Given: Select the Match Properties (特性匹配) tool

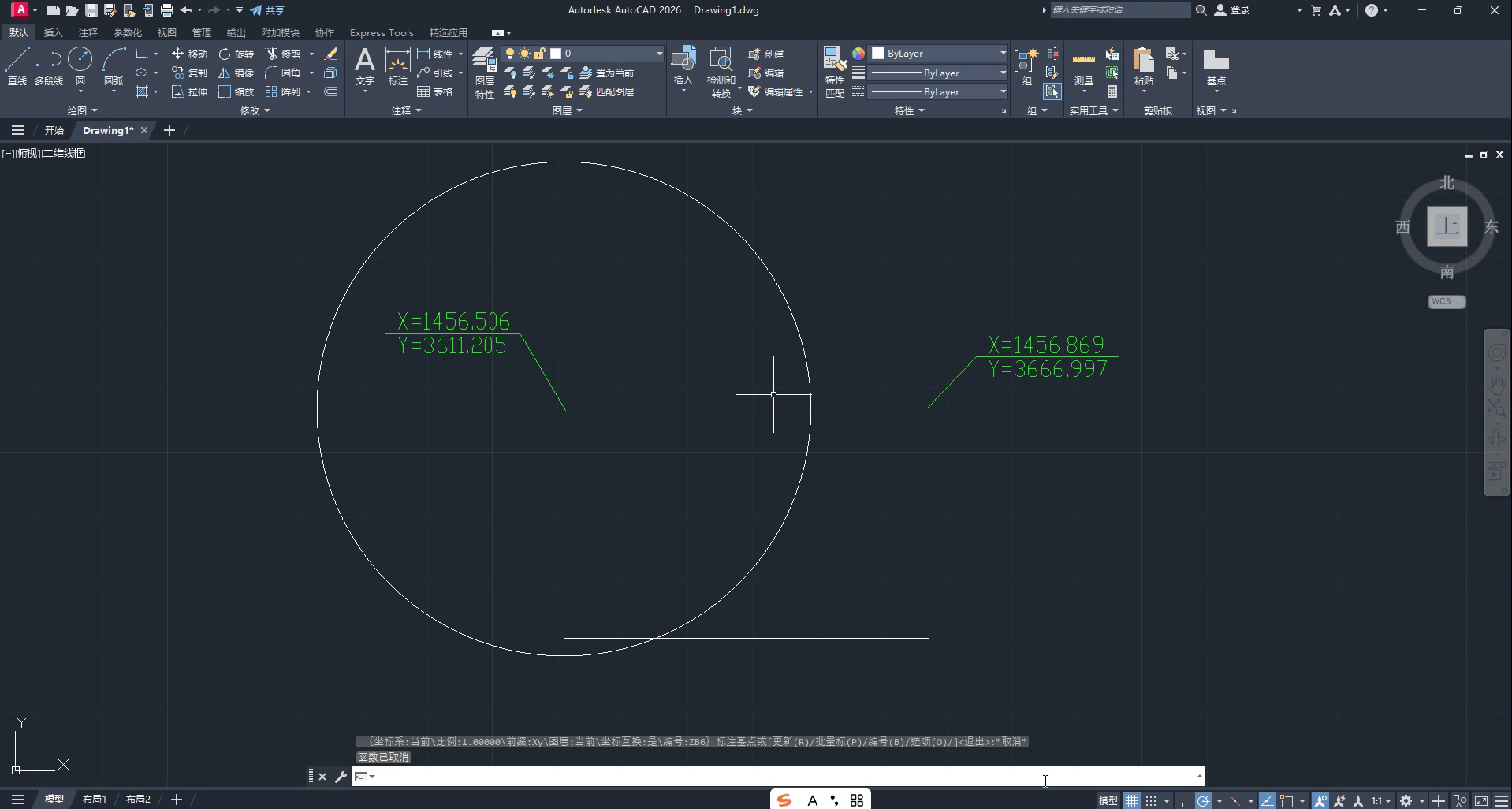Looking at the screenshot, I should click(x=834, y=71).
